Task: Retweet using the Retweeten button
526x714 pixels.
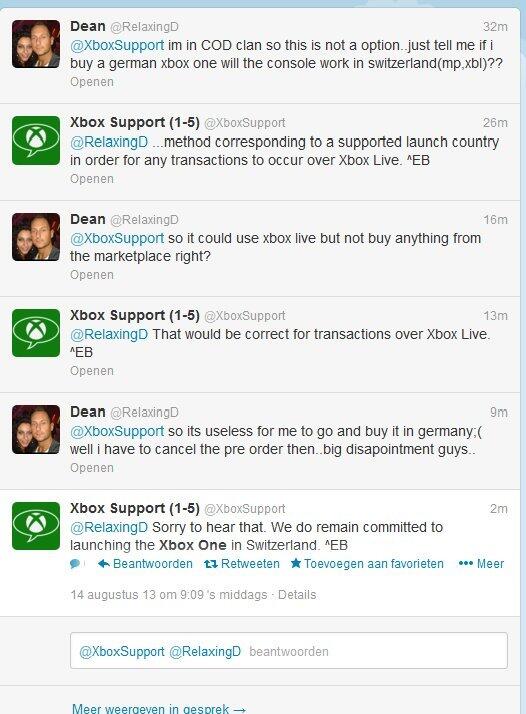Action: coord(242,564)
